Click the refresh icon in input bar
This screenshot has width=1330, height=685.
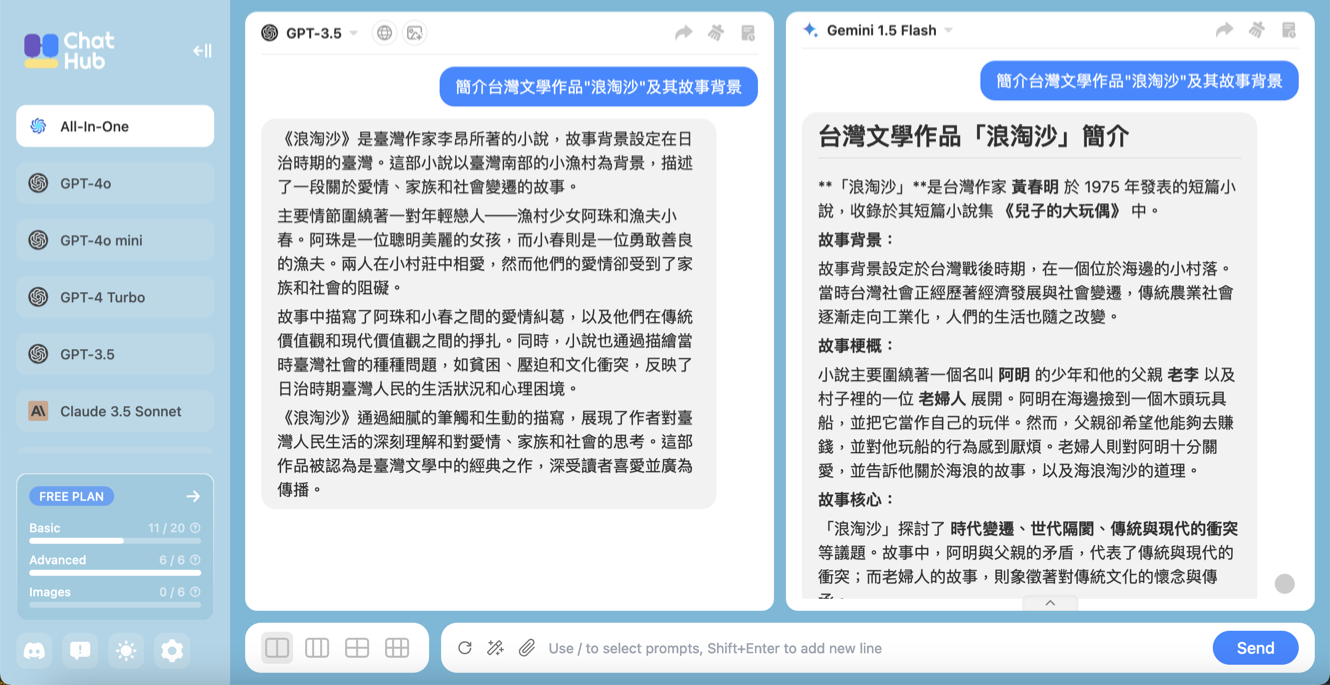(465, 648)
